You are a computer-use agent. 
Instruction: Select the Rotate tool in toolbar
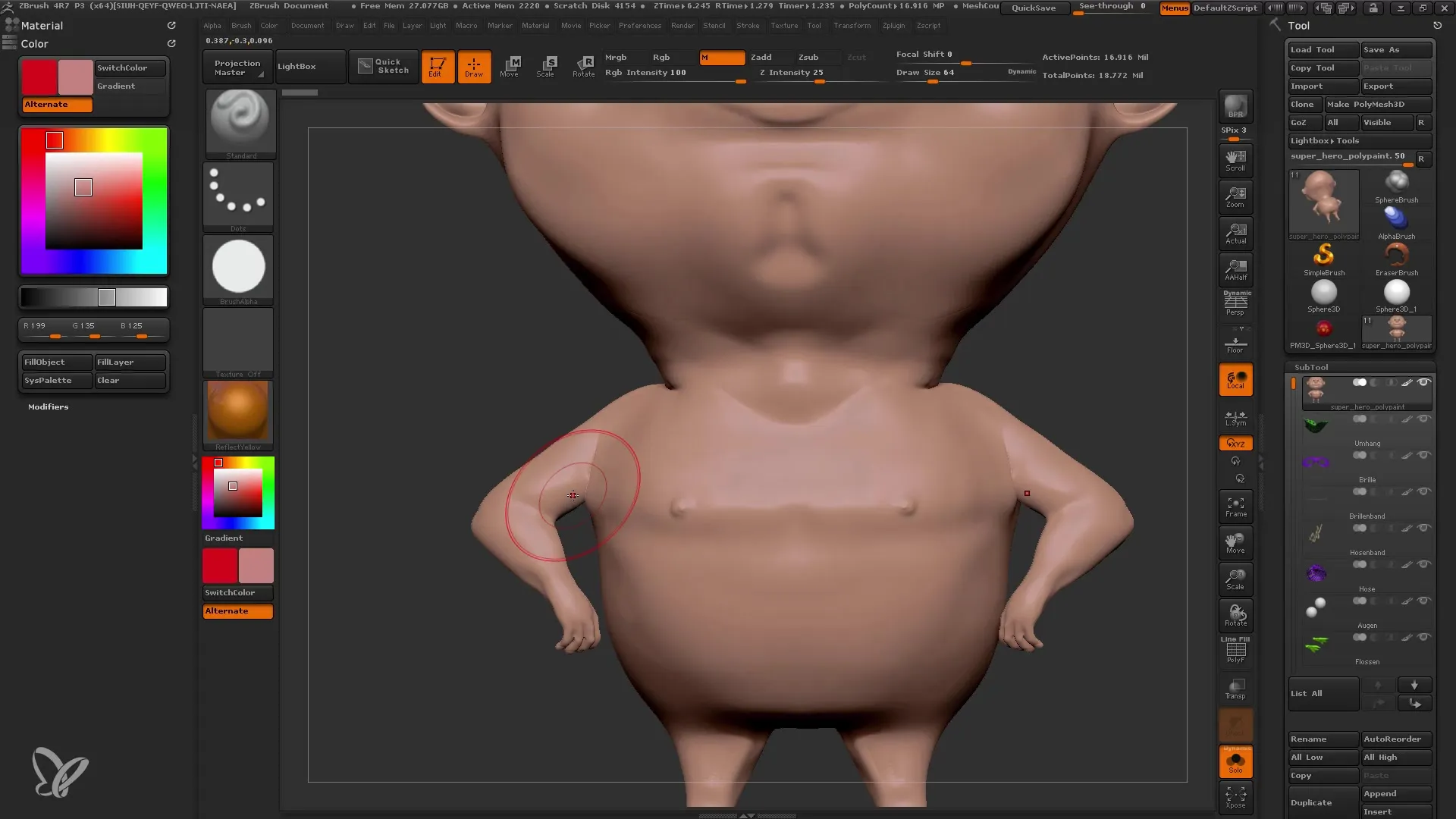(583, 65)
